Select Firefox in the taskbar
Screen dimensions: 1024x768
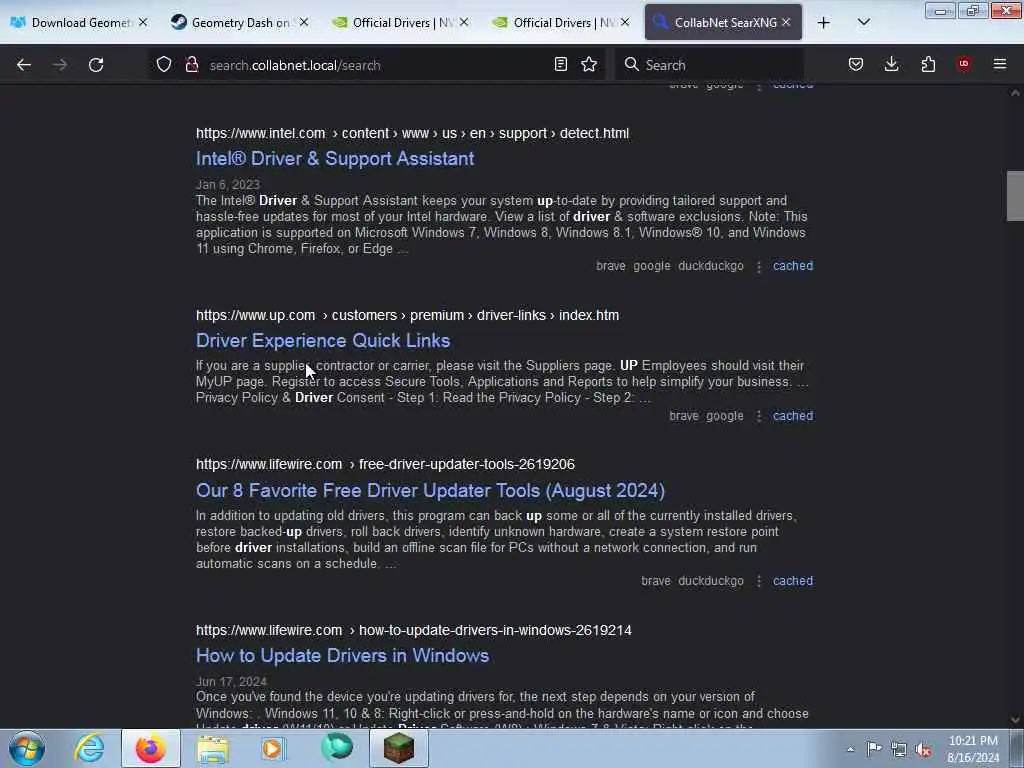151,748
